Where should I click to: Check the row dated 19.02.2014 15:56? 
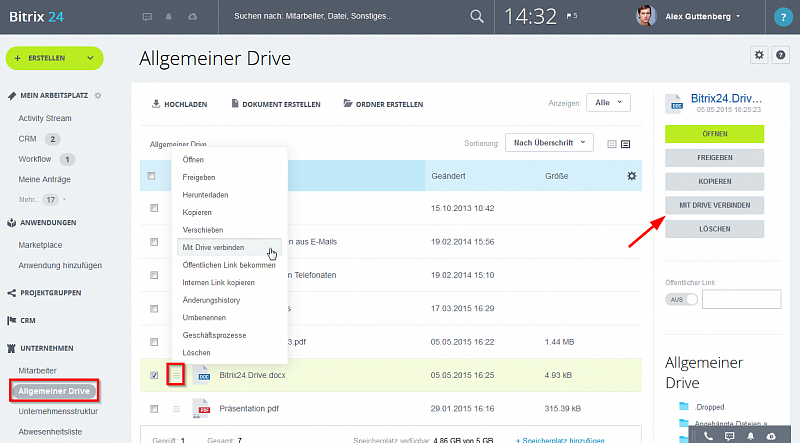coord(154,242)
